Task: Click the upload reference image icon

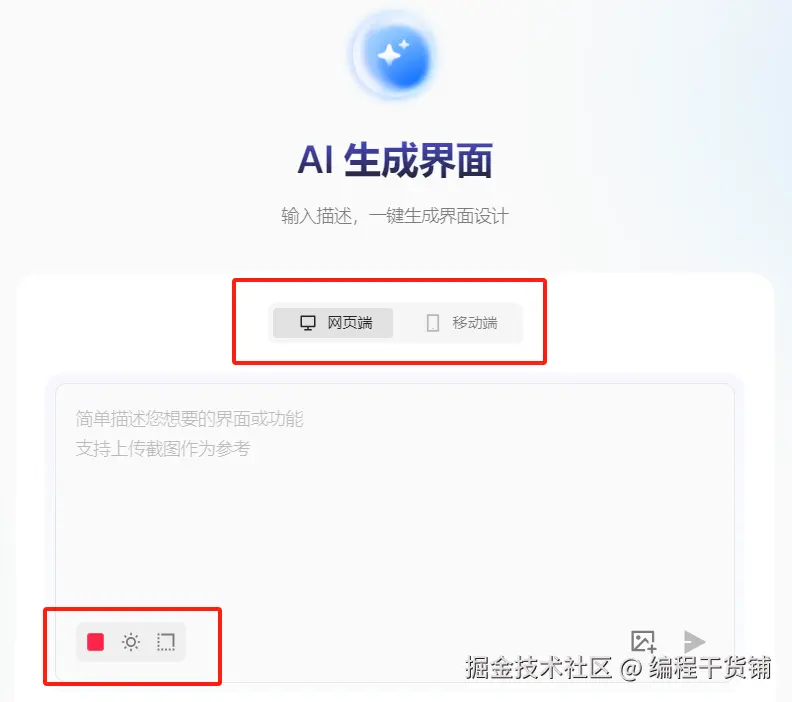Action: point(644,641)
